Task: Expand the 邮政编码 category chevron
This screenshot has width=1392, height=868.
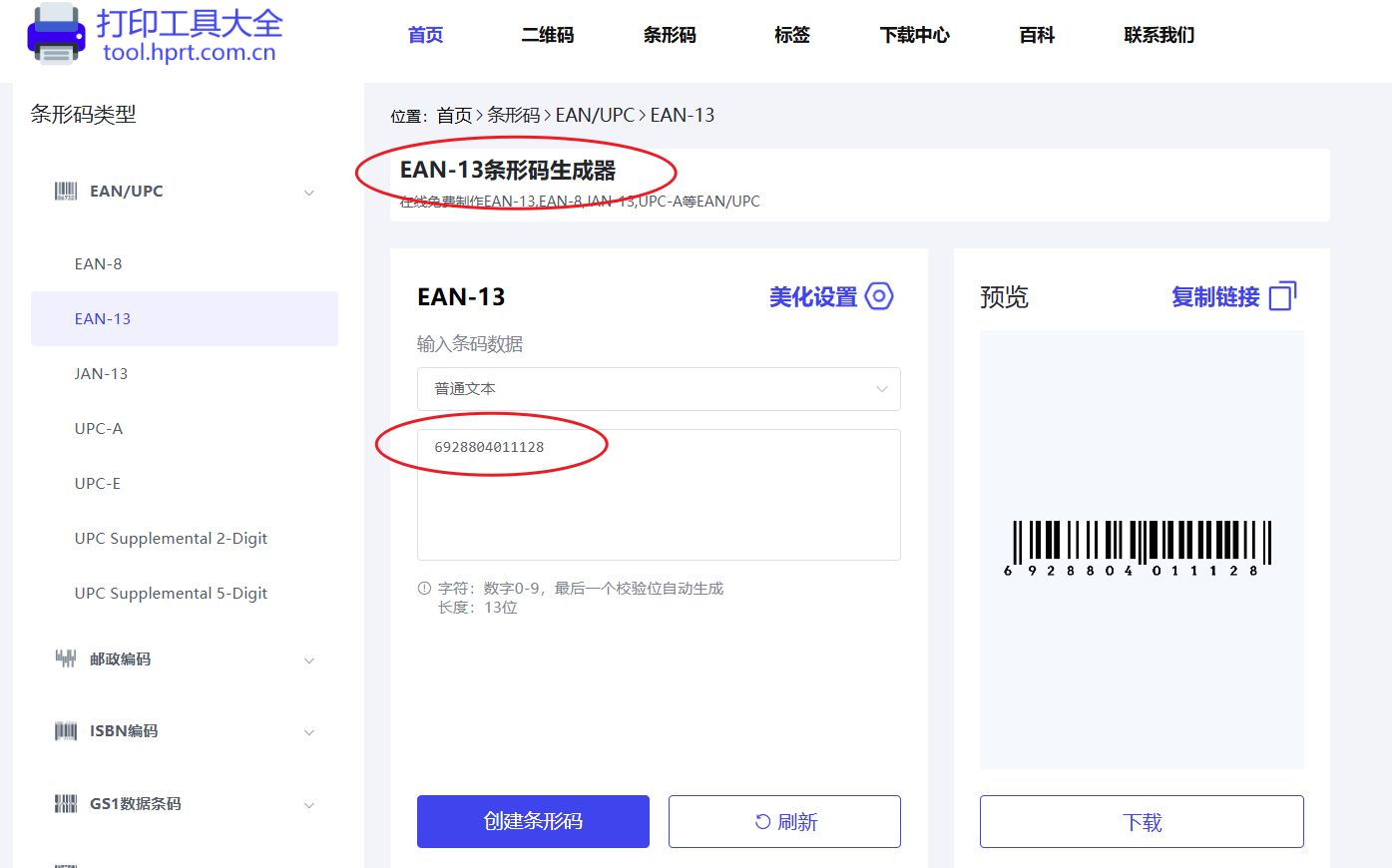Action: [309, 660]
